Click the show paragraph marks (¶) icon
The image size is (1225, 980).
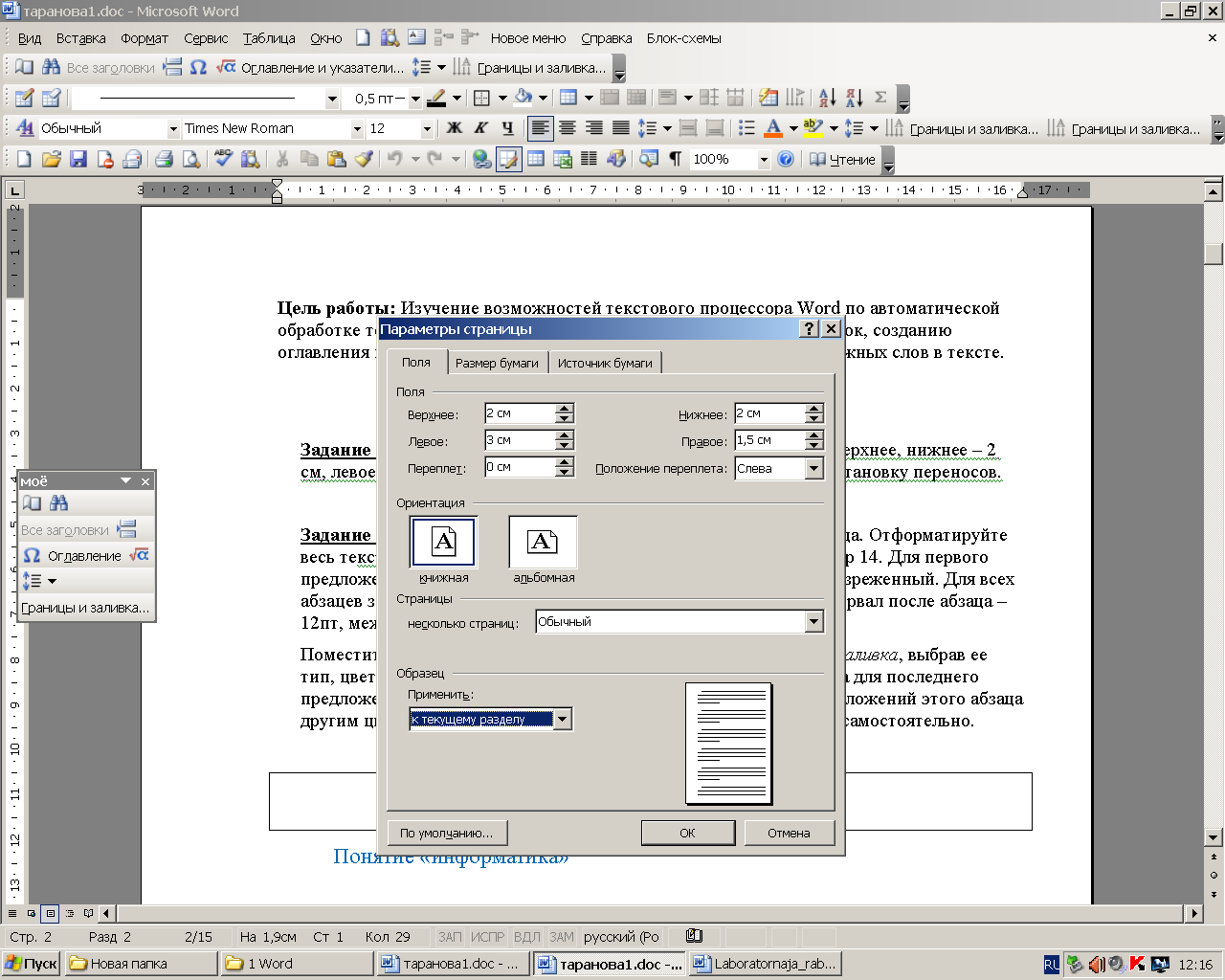pos(676,159)
